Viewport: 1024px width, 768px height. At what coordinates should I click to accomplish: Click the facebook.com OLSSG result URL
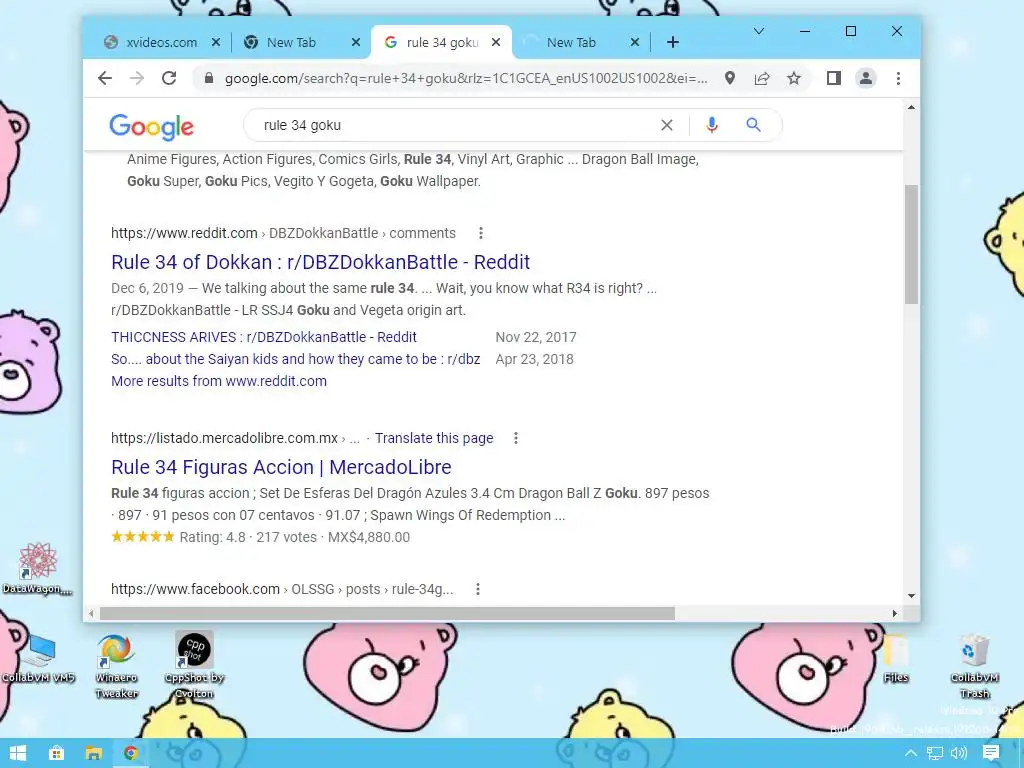282,589
